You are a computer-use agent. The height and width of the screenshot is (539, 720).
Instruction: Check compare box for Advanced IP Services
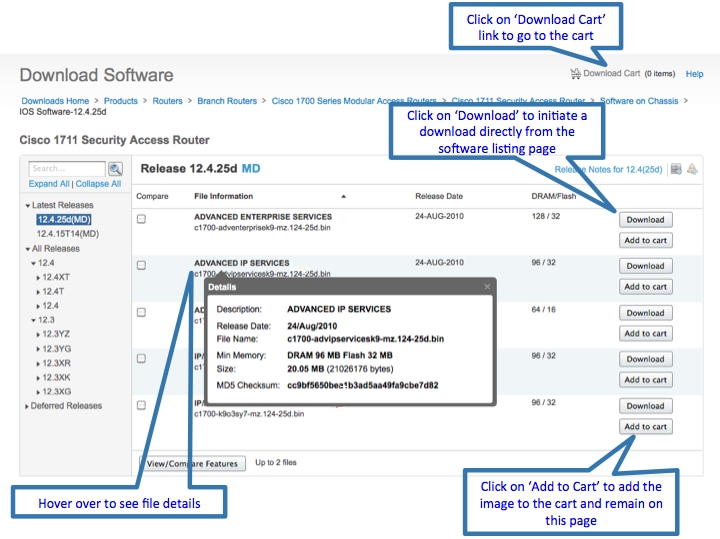[141, 265]
